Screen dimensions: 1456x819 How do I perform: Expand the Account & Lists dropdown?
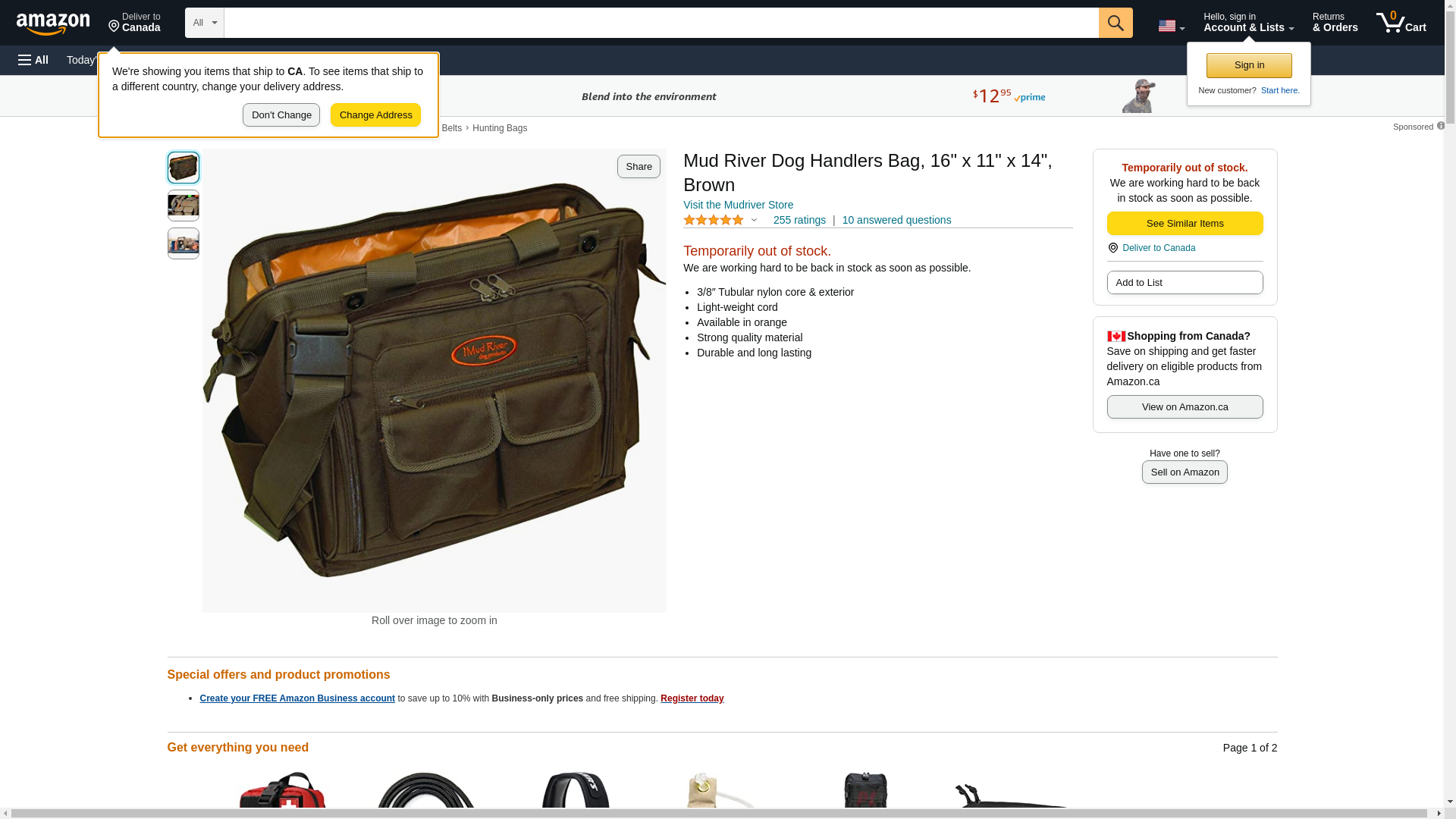point(1248,23)
